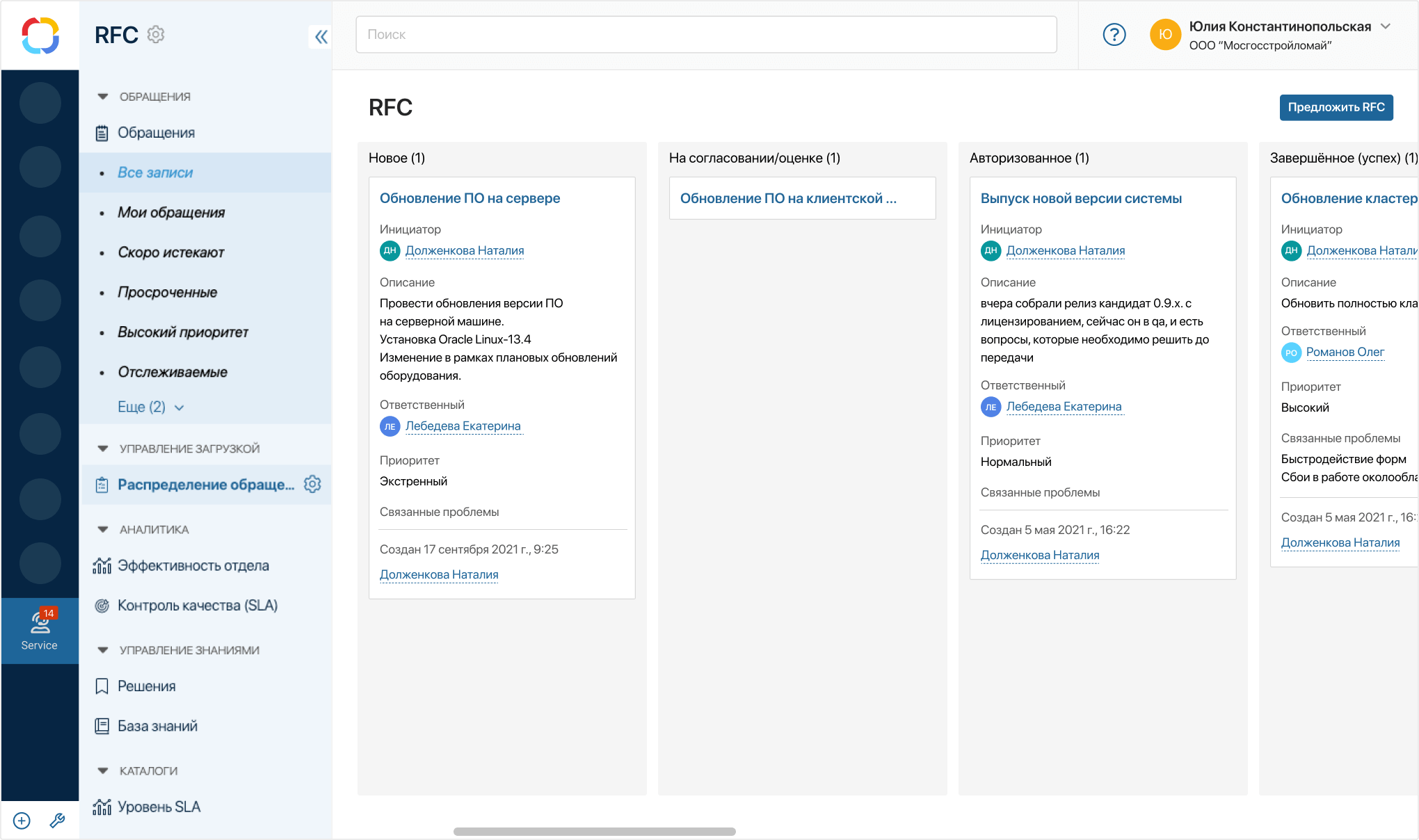The width and height of the screenshot is (1419, 840).
Task: Select Высокий приоритет filter
Action: point(205,332)
